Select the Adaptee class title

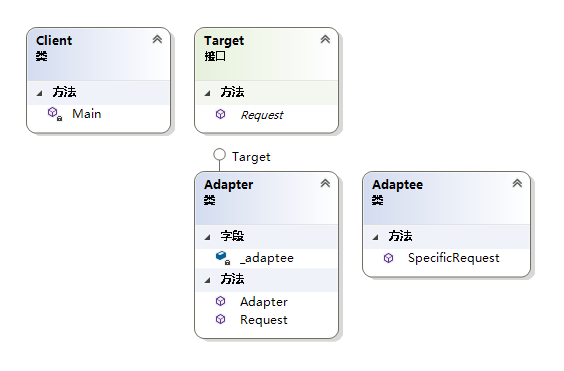[397, 185]
